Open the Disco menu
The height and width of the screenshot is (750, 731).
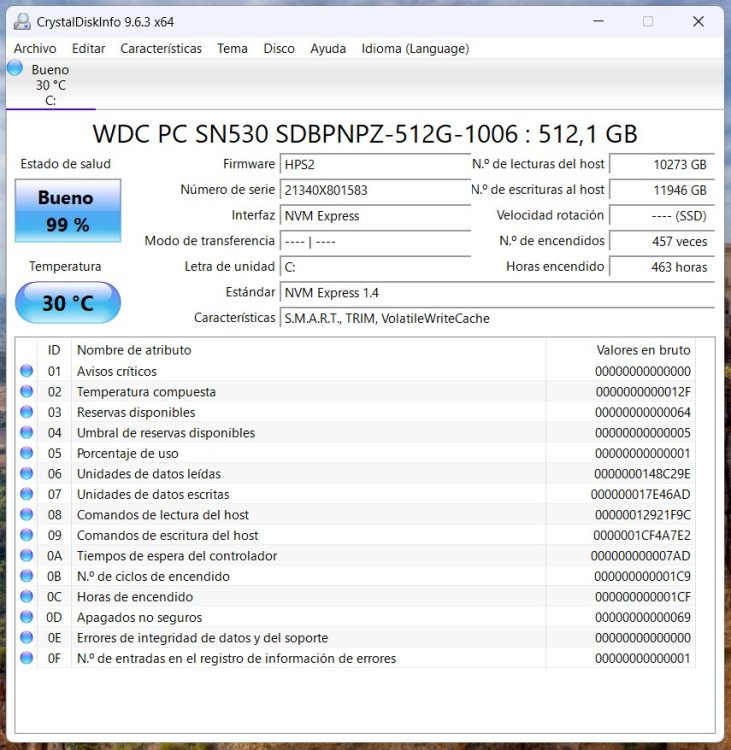pyautogui.click(x=279, y=48)
